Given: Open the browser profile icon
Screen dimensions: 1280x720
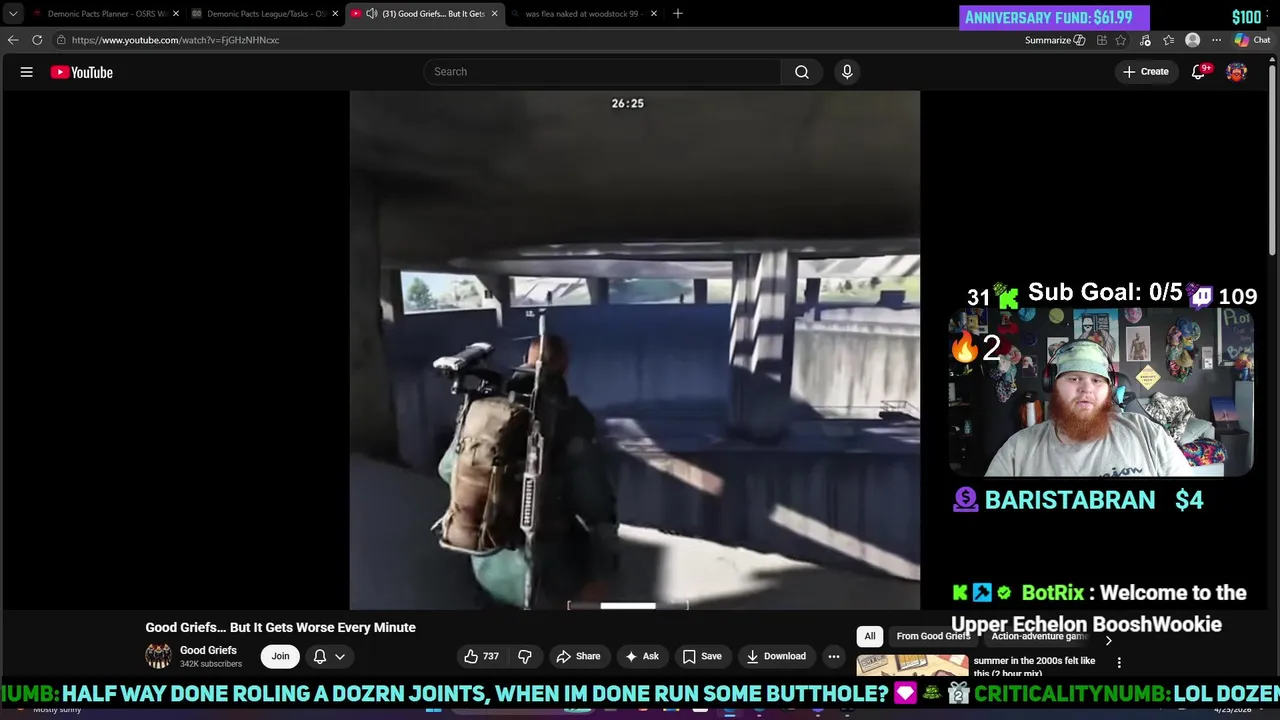Looking at the screenshot, I should click(1192, 40).
